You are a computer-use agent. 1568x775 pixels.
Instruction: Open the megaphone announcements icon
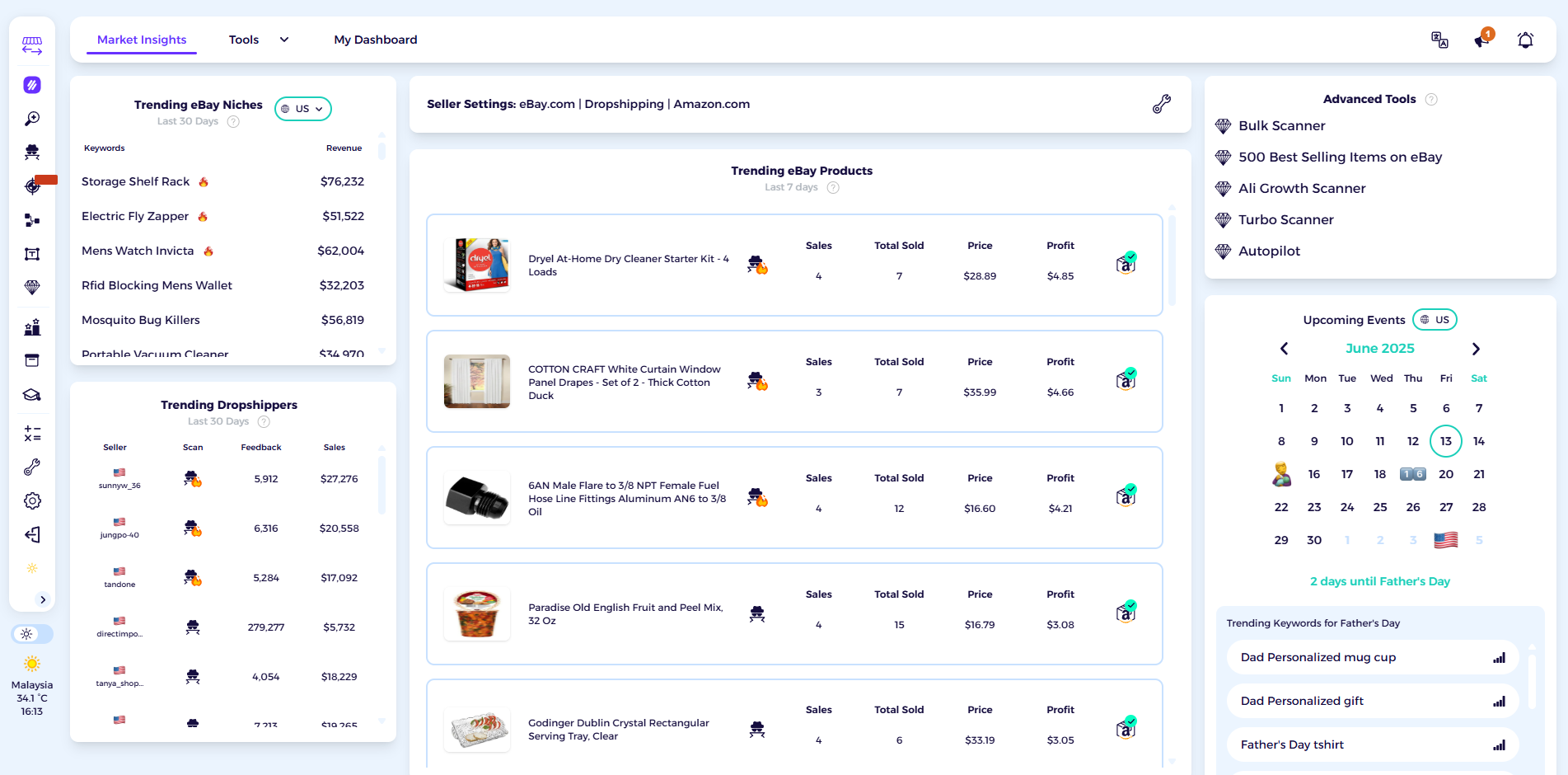point(1482,40)
